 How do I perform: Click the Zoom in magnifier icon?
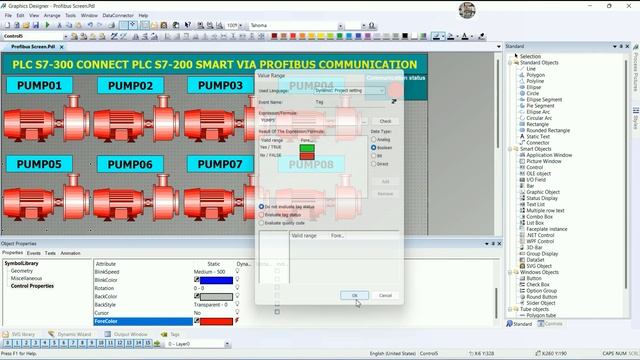[x=200, y=25]
